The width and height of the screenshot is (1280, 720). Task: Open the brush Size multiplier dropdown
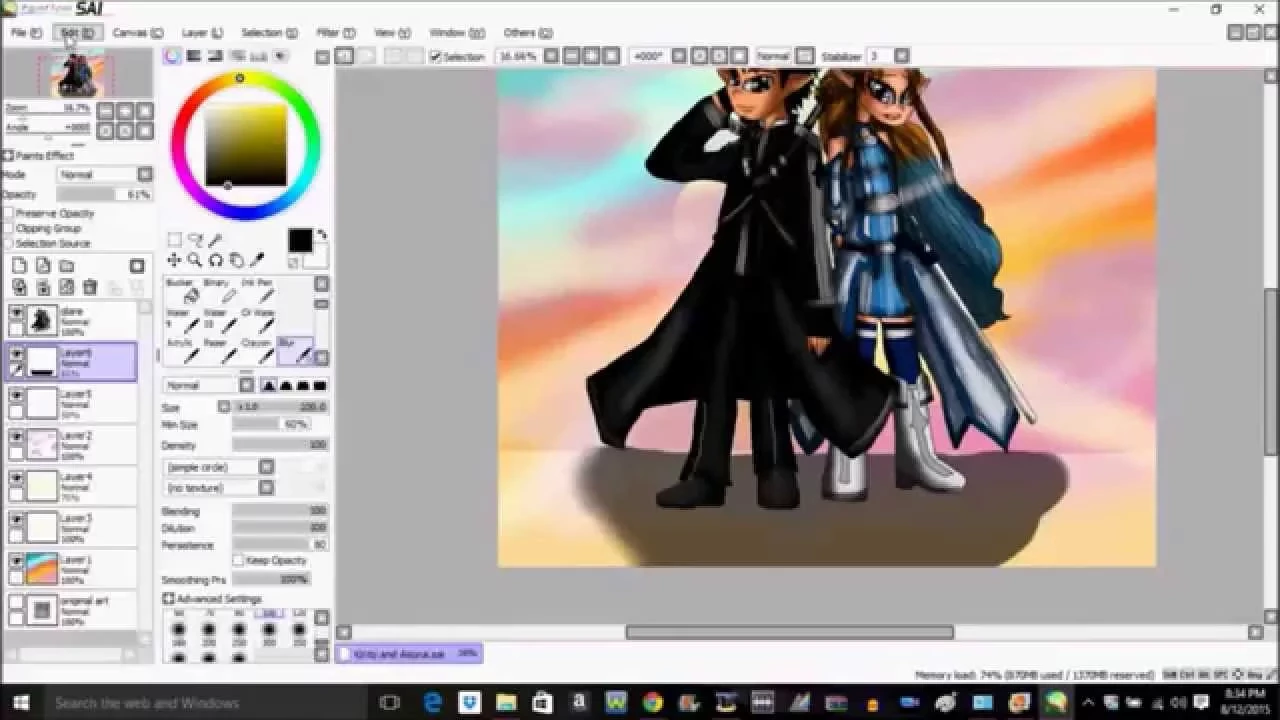(x=224, y=407)
